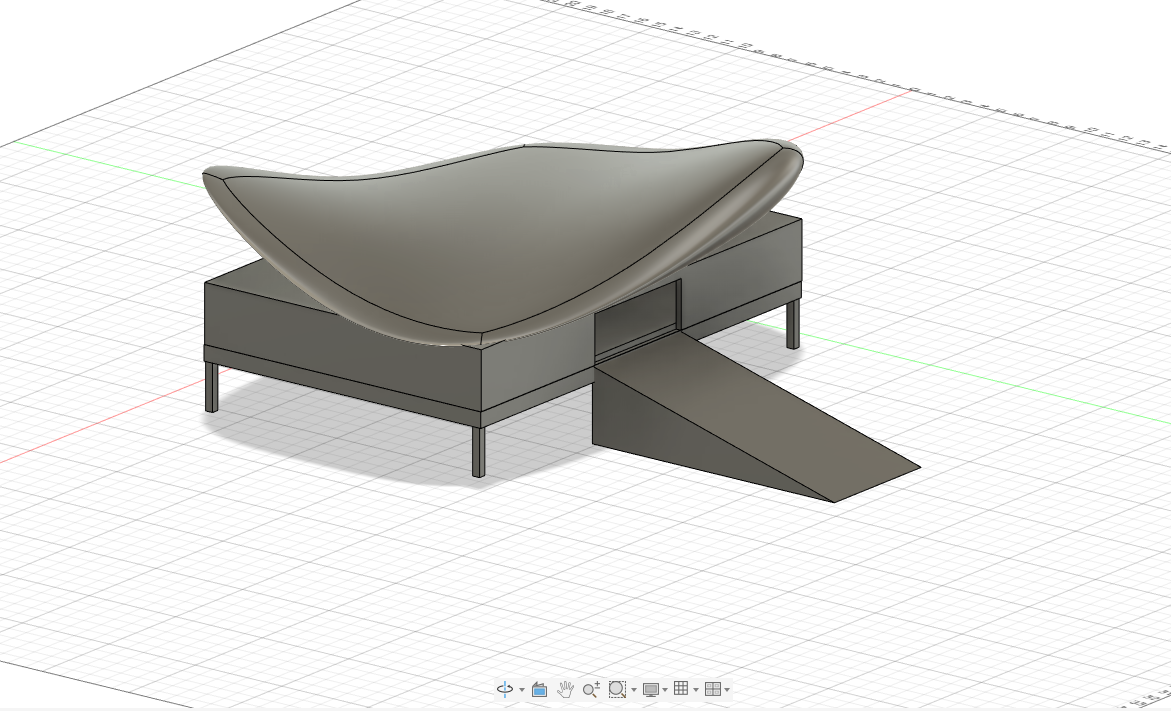Select the Pan hand tool

(x=565, y=689)
